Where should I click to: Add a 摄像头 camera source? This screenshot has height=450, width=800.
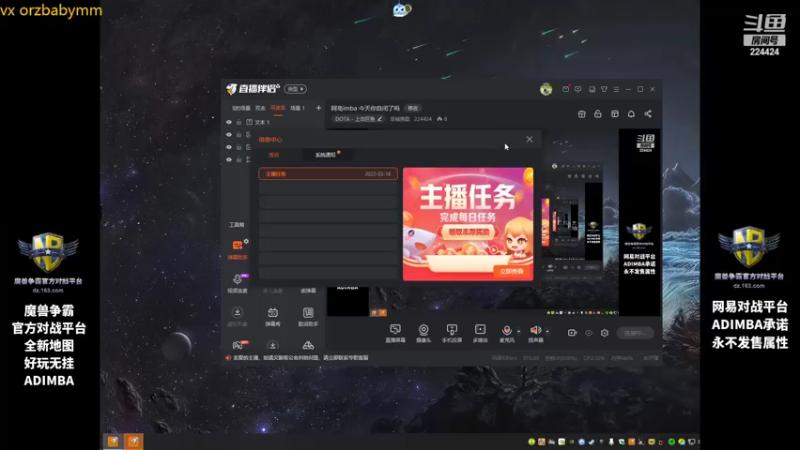point(423,333)
